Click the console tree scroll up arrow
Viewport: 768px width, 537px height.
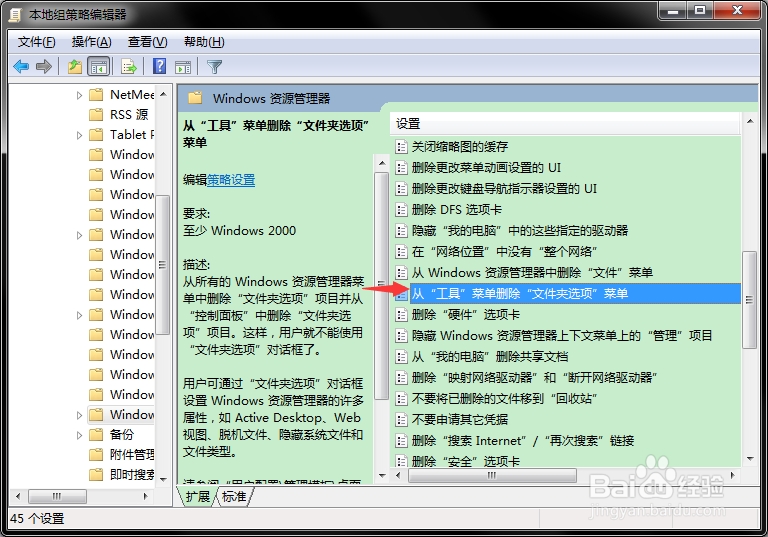163,94
